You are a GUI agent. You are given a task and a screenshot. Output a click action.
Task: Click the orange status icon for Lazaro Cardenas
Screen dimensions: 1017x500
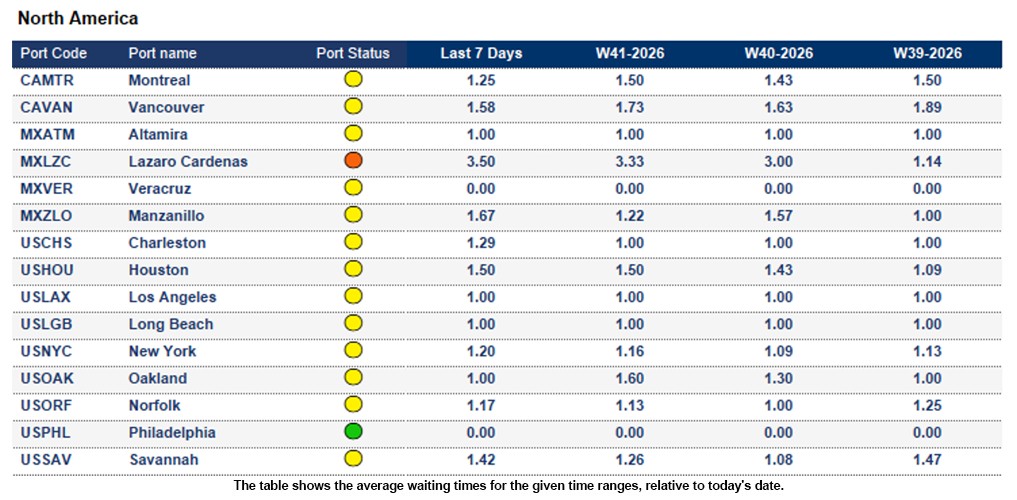pyautogui.click(x=353, y=161)
